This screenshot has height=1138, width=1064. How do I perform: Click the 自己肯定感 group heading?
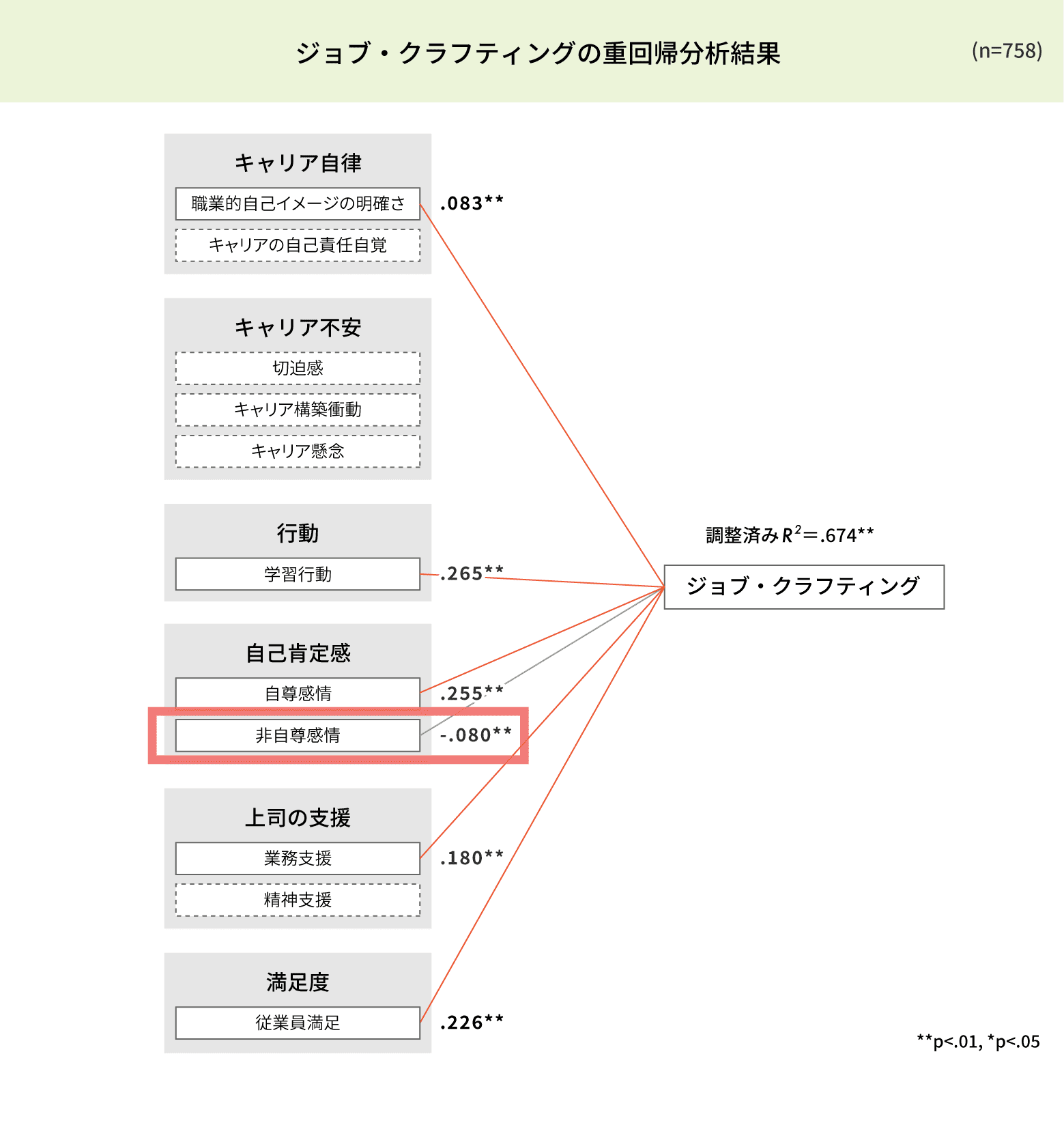click(x=298, y=653)
